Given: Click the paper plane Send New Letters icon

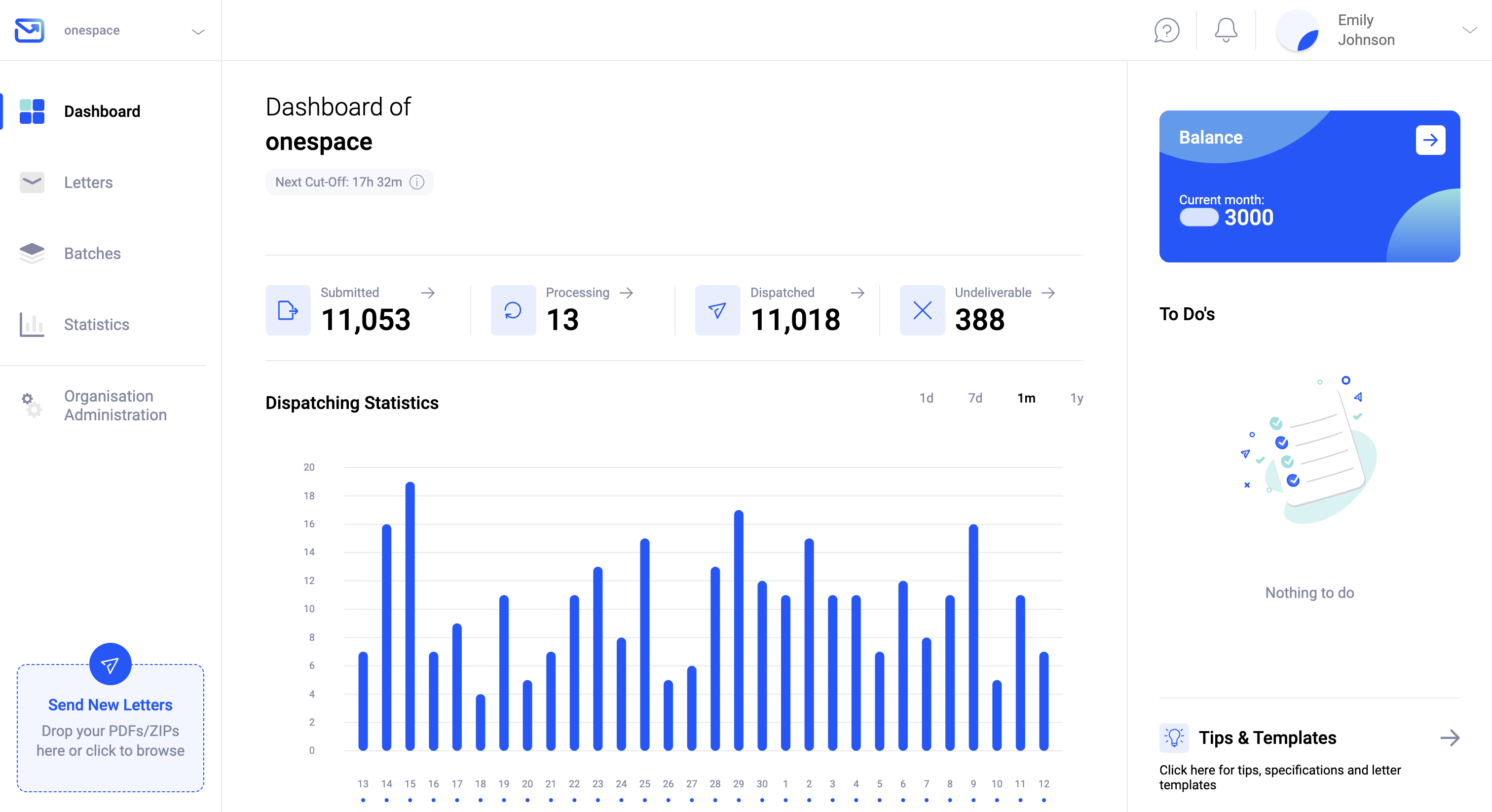Looking at the screenshot, I should coord(110,664).
